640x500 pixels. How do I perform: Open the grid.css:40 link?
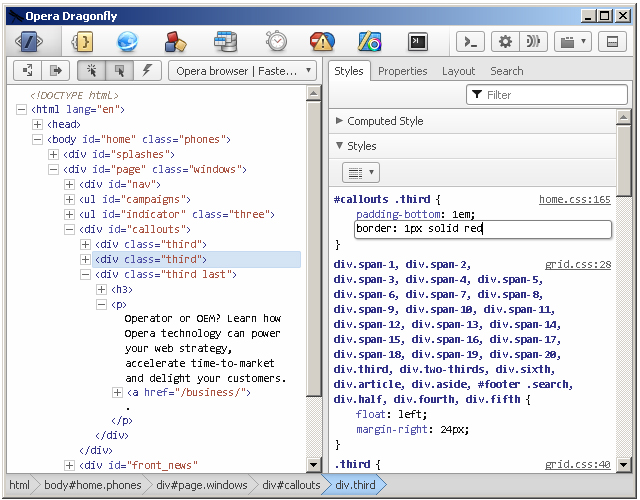click(x=578, y=464)
